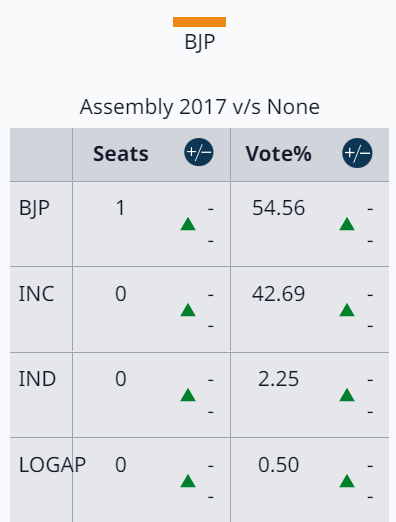This screenshot has height=522, width=396.
Task: Click the BJP legend label
Action: point(200,42)
